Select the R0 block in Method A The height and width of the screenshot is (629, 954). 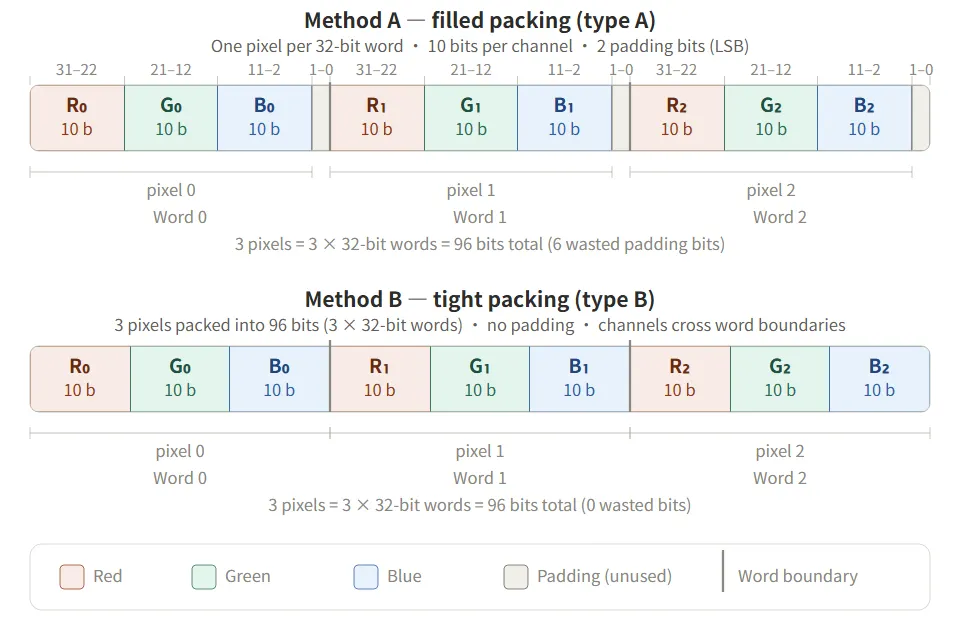click(x=77, y=117)
